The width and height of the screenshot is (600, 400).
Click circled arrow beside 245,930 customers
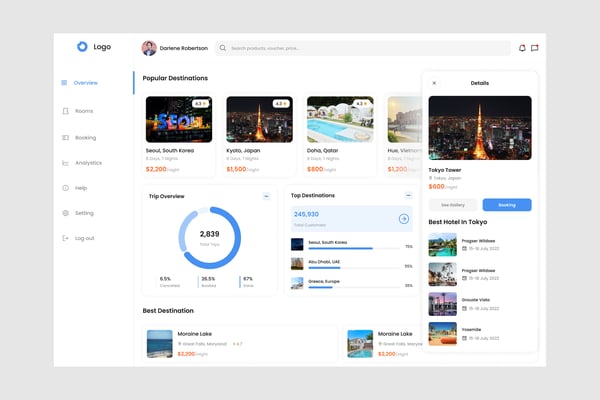(x=404, y=219)
